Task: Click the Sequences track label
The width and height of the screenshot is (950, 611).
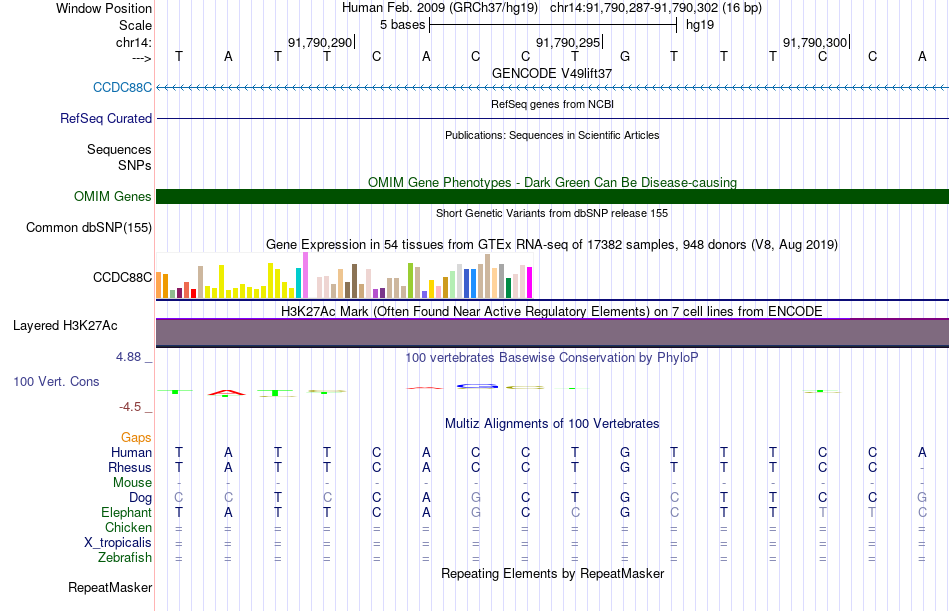Action: (119, 149)
